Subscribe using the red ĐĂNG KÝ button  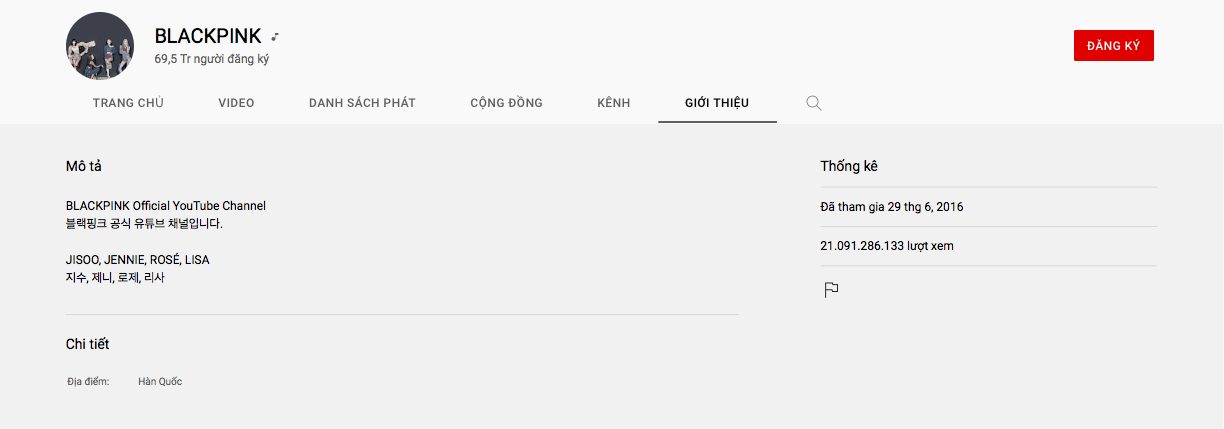[1114, 45]
